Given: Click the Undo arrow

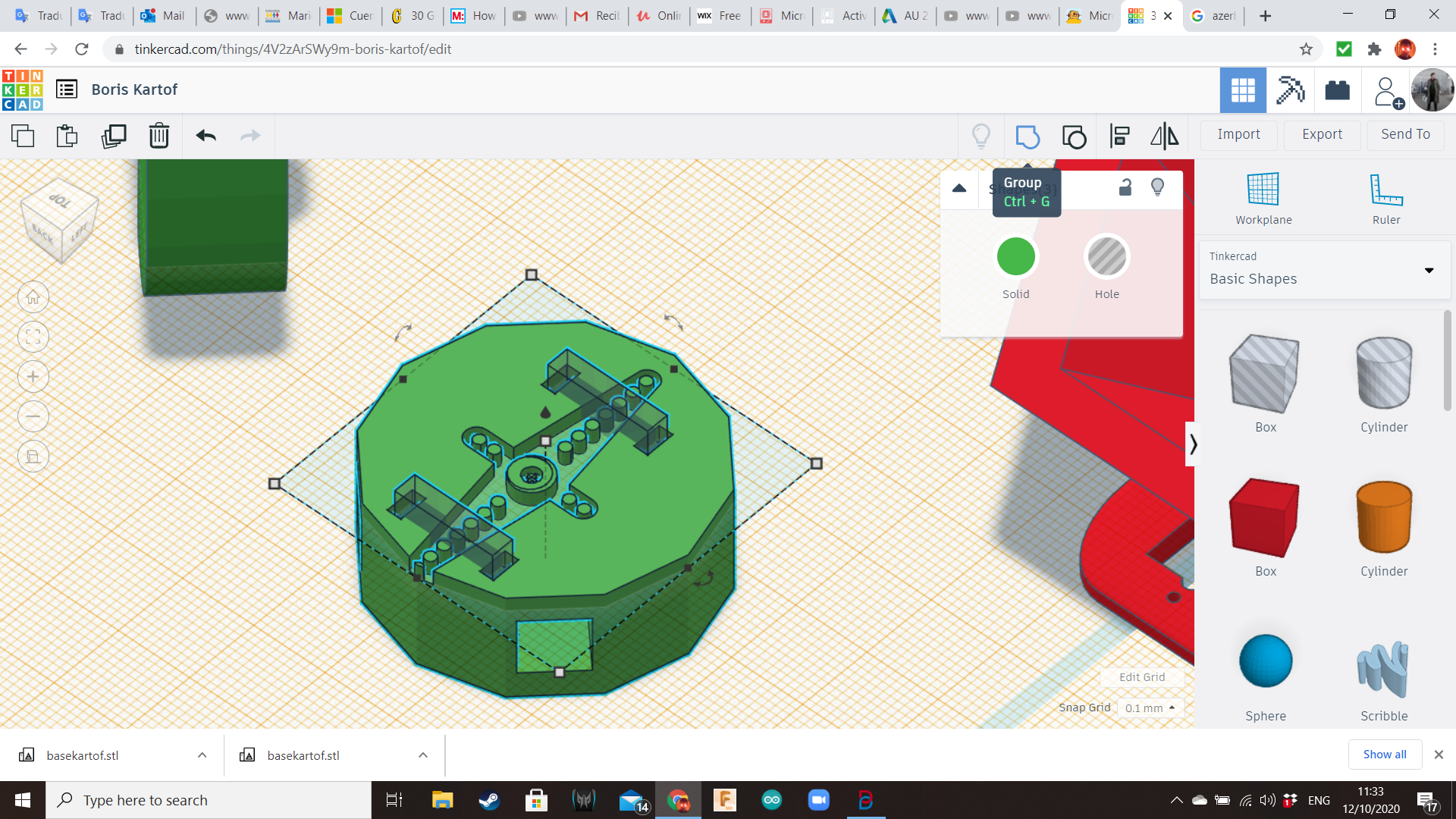Looking at the screenshot, I should tap(206, 136).
